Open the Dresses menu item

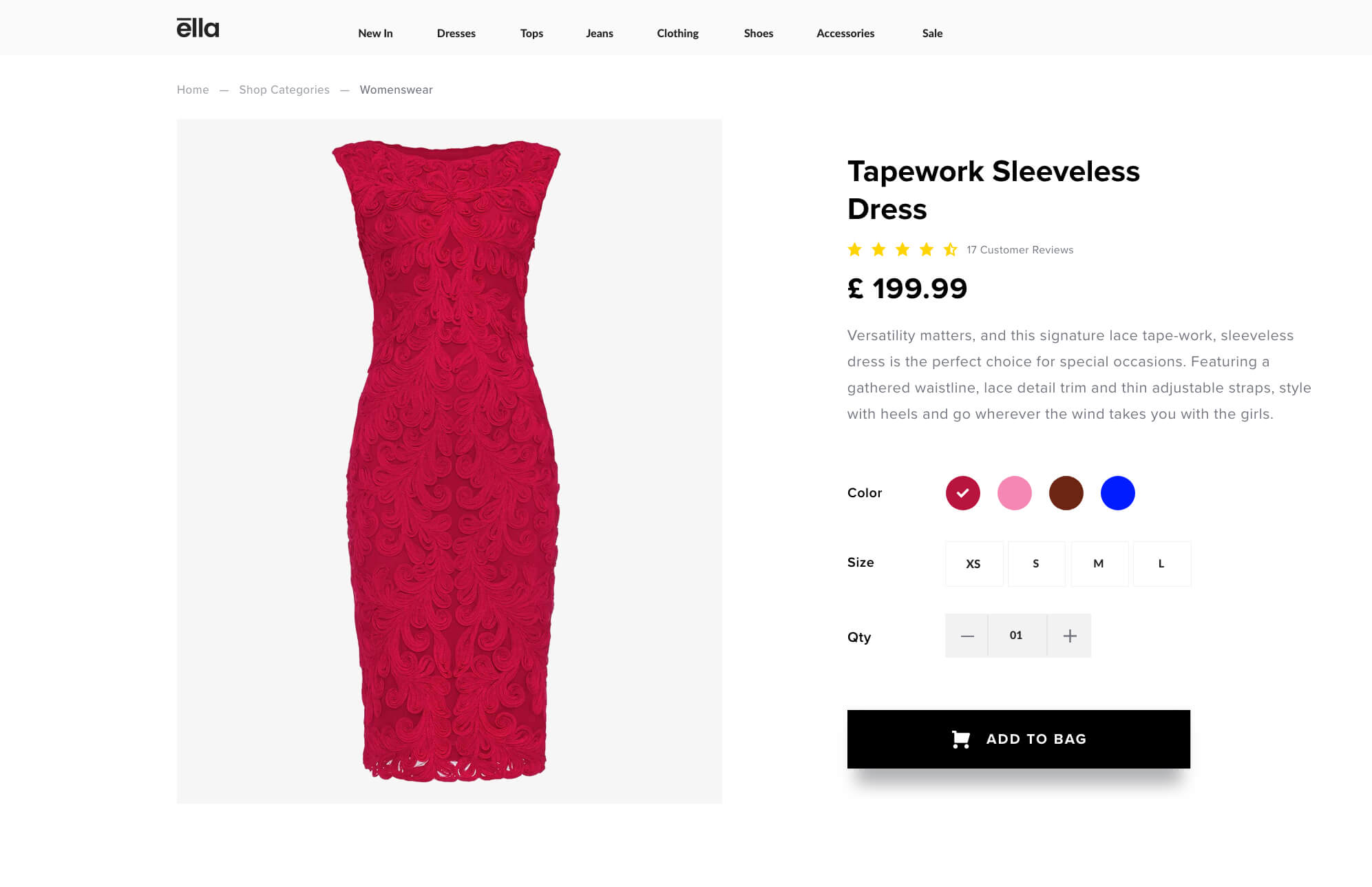[456, 33]
